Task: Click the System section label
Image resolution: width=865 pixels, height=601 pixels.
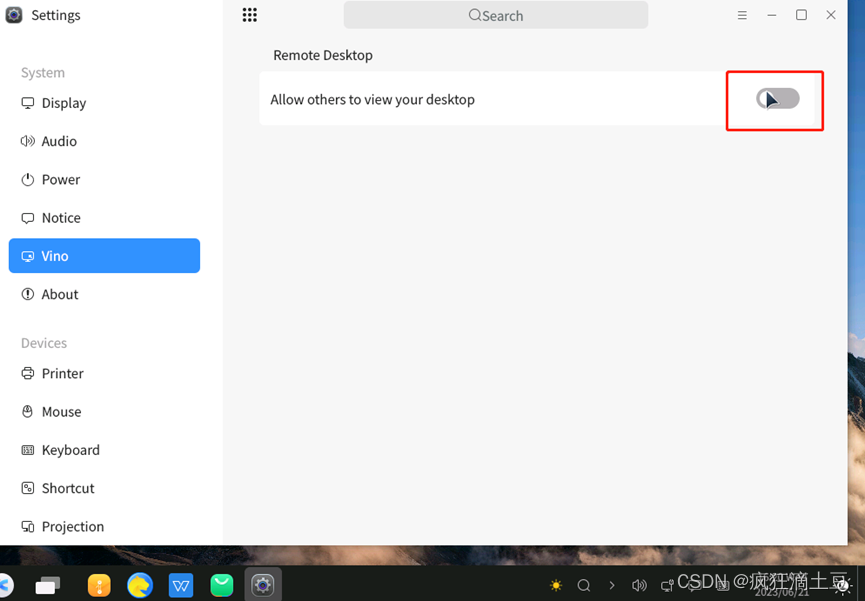Action: [x=43, y=73]
